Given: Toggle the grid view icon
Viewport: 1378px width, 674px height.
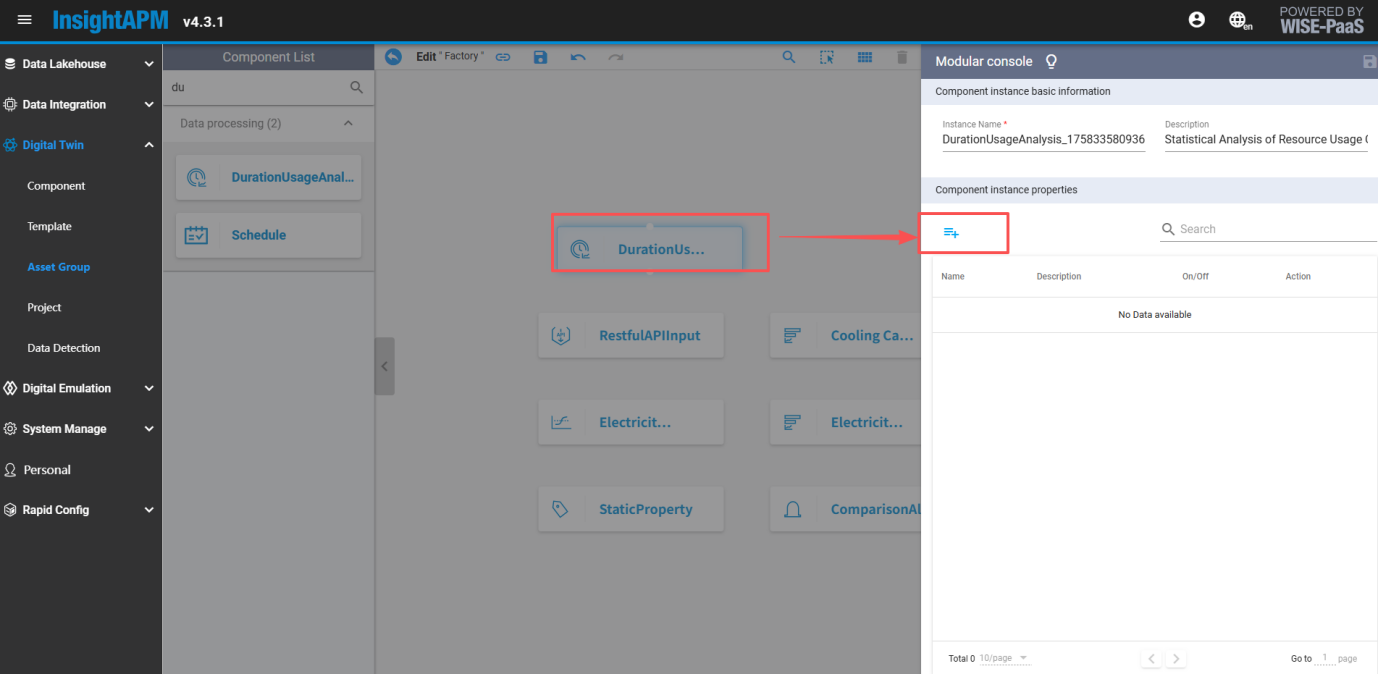Looking at the screenshot, I should [x=865, y=57].
